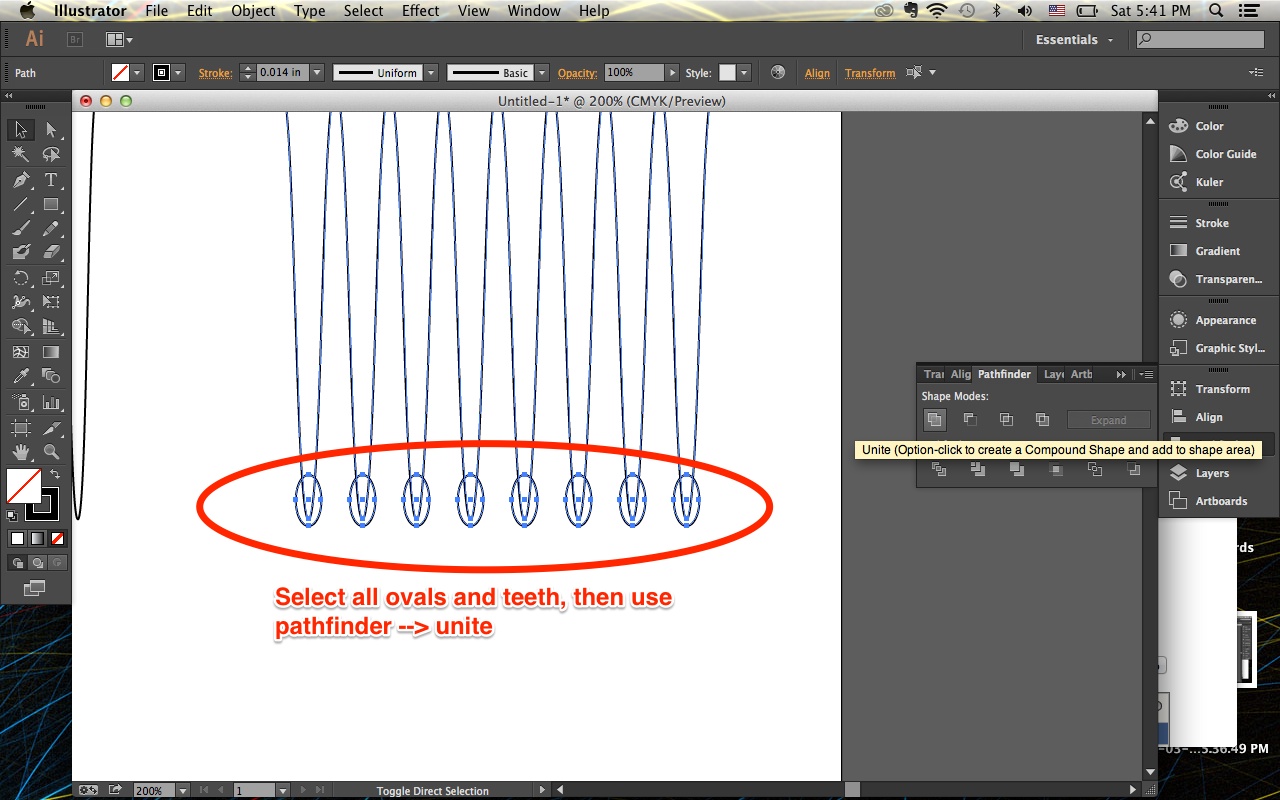Select the Pen tool
The image size is (1280, 800).
coord(20,180)
